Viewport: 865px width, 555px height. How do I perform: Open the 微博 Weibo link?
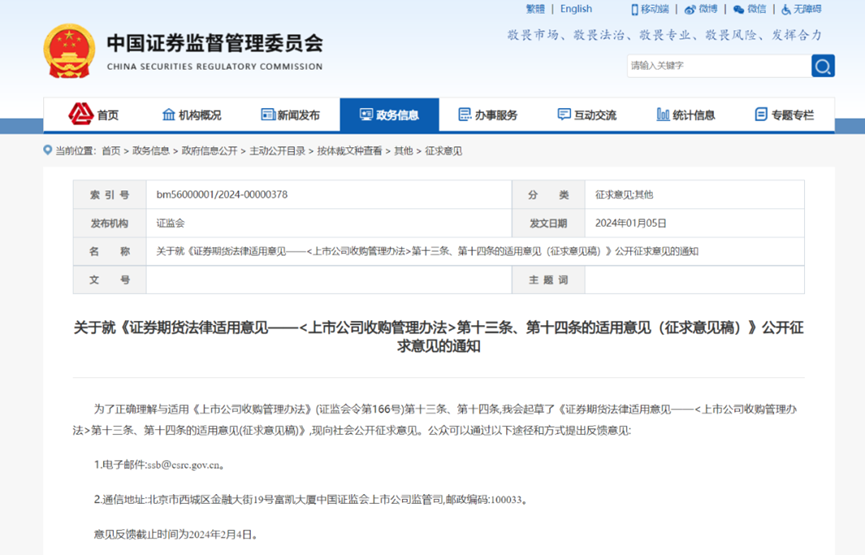pyautogui.click(x=702, y=9)
